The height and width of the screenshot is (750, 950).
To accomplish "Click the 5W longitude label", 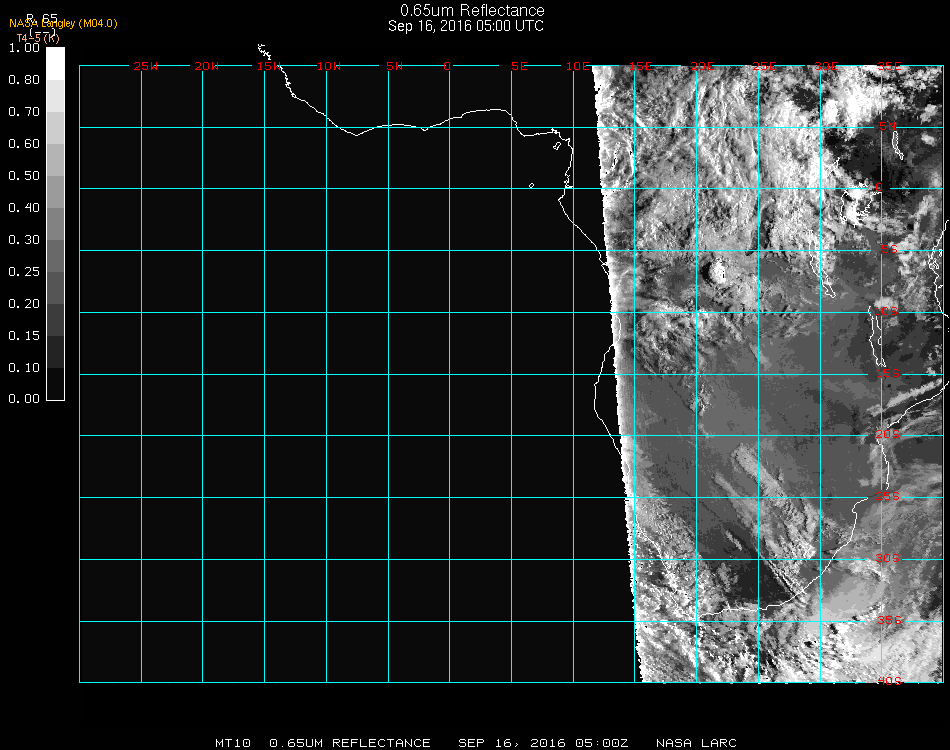I will (x=394, y=66).
